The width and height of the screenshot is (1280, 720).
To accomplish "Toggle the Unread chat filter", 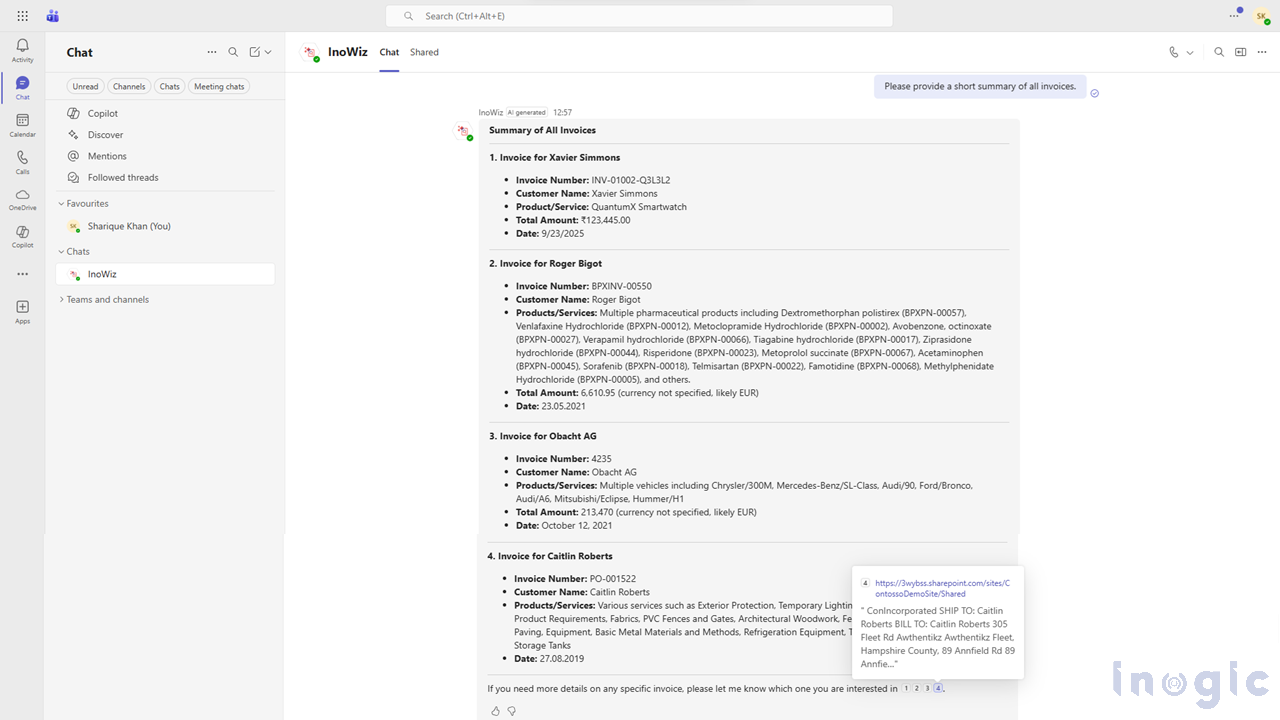I will pos(85,86).
